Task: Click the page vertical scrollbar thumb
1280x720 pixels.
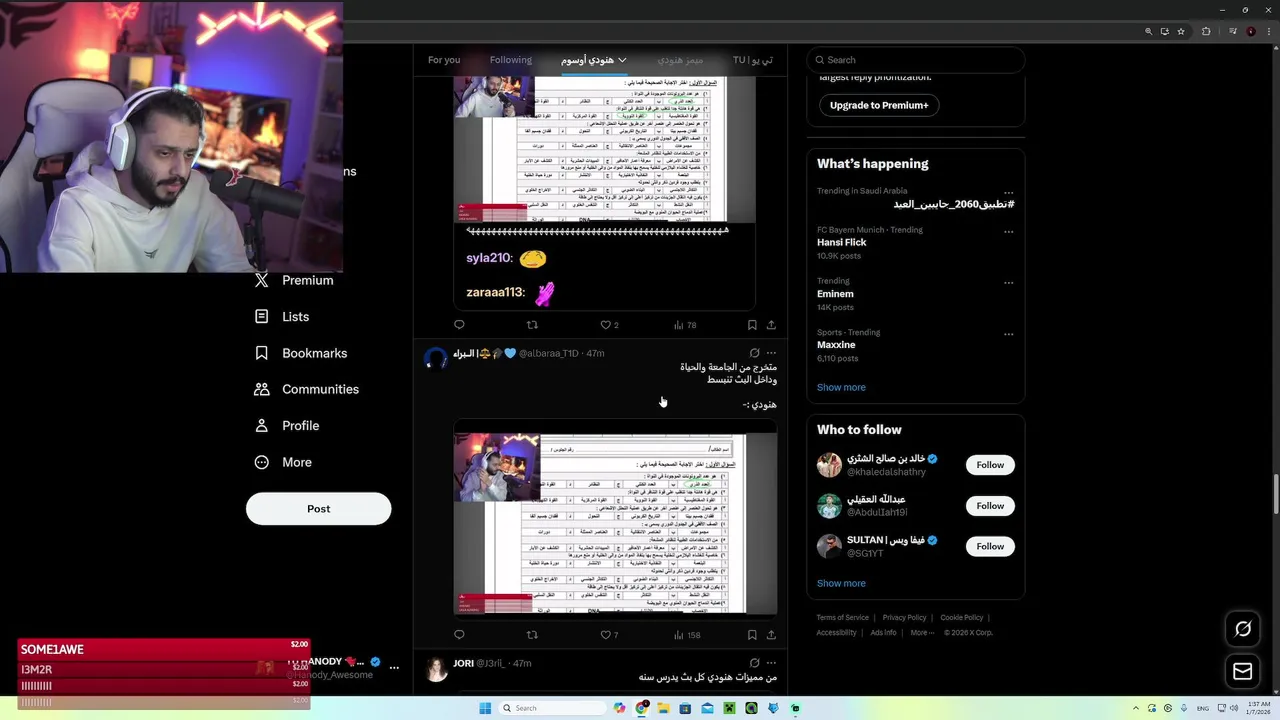Action: pyautogui.click(x=1274, y=492)
